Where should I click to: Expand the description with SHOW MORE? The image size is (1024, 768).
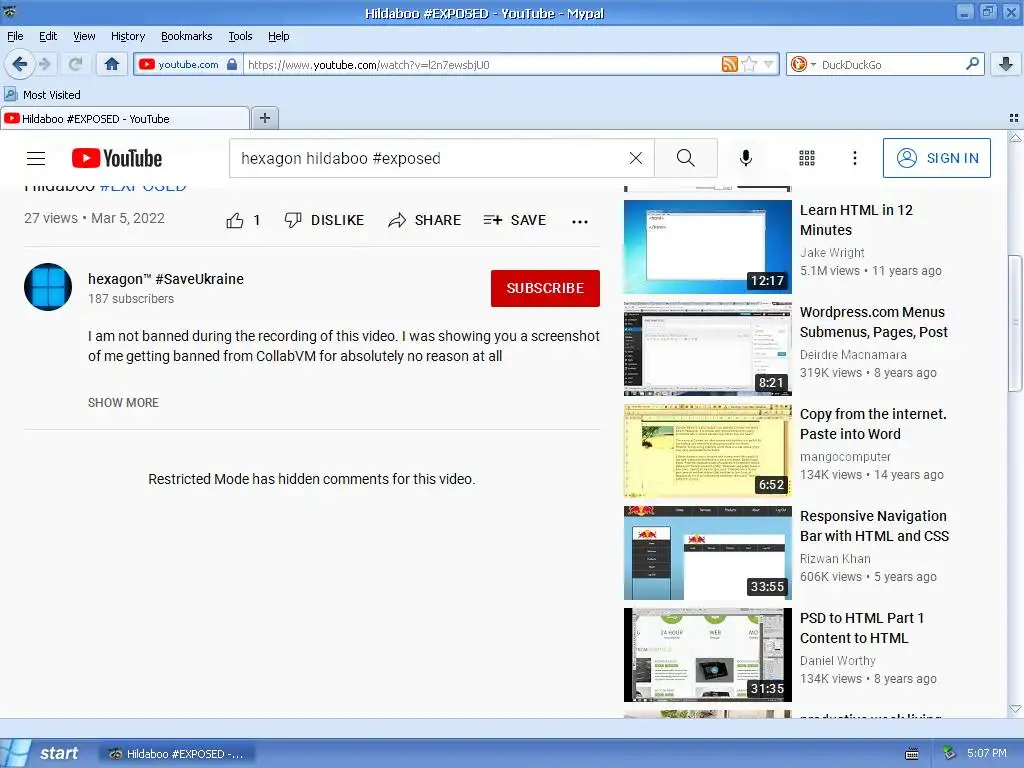[x=123, y=403]
